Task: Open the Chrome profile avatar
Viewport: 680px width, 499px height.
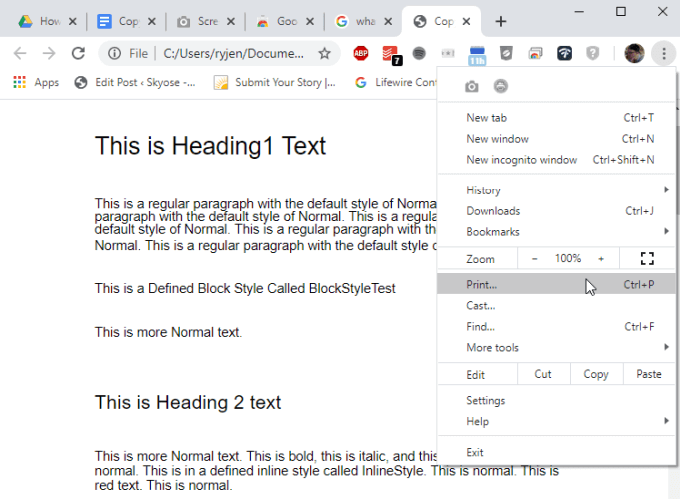Action: 634,53
